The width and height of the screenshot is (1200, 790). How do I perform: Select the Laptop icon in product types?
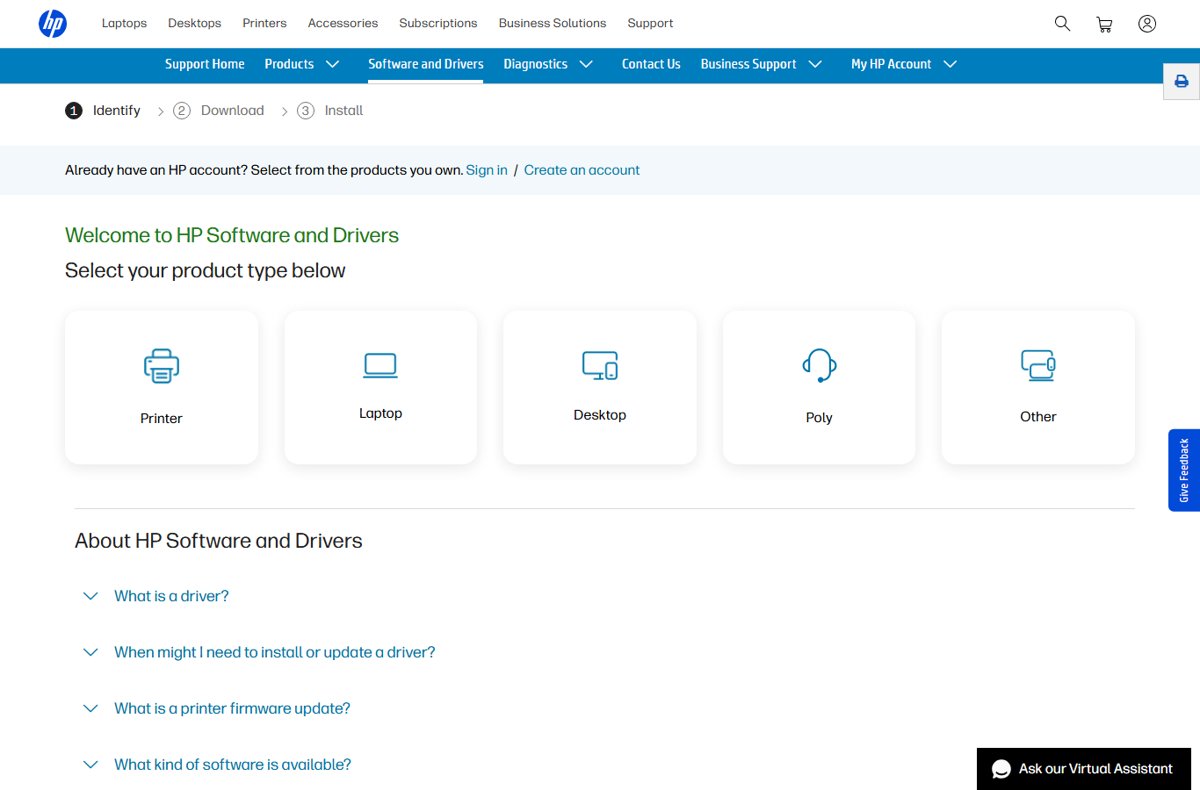380,366
